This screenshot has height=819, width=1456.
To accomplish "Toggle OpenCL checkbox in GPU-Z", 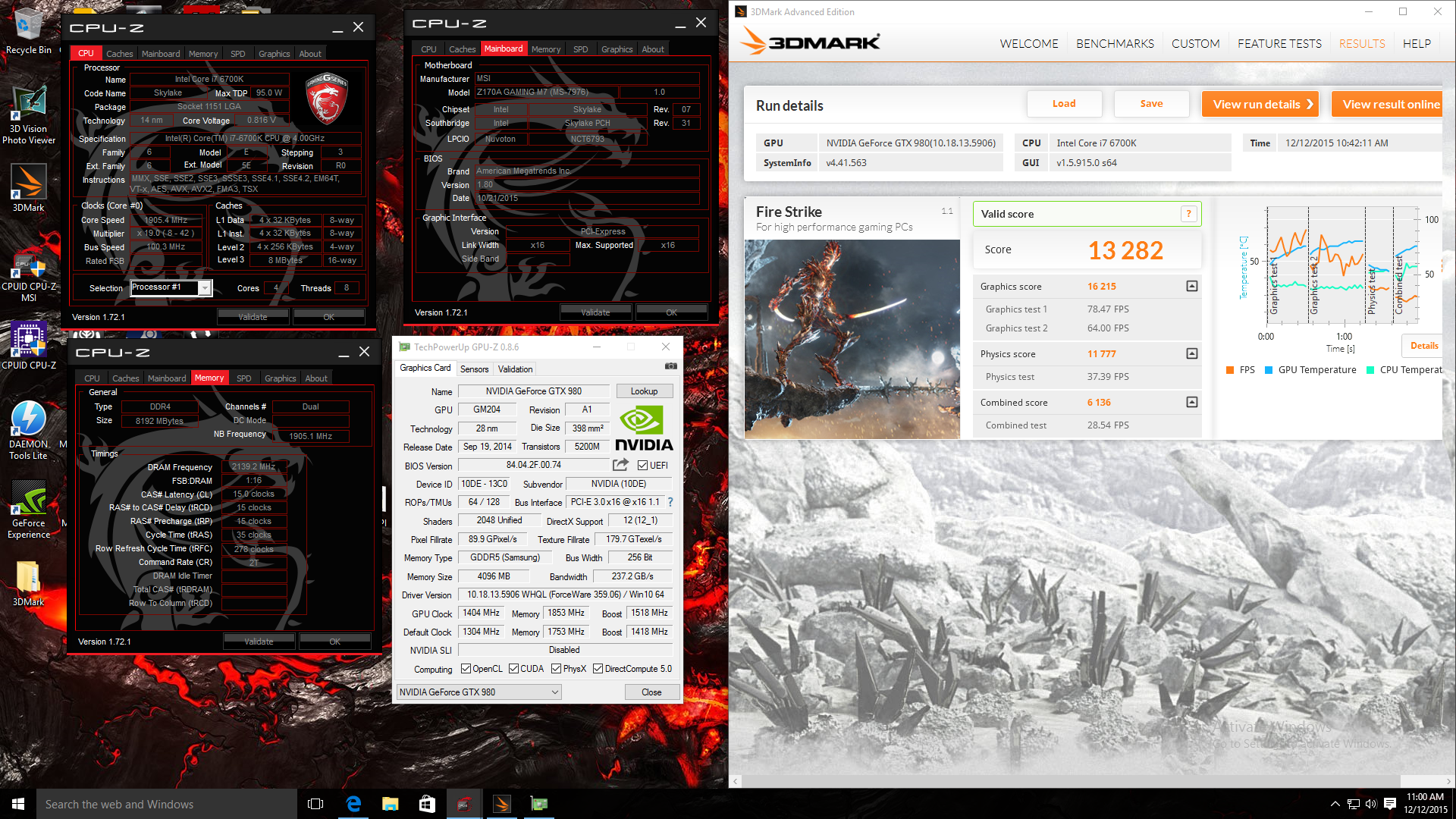I will [x=466, y=669].
